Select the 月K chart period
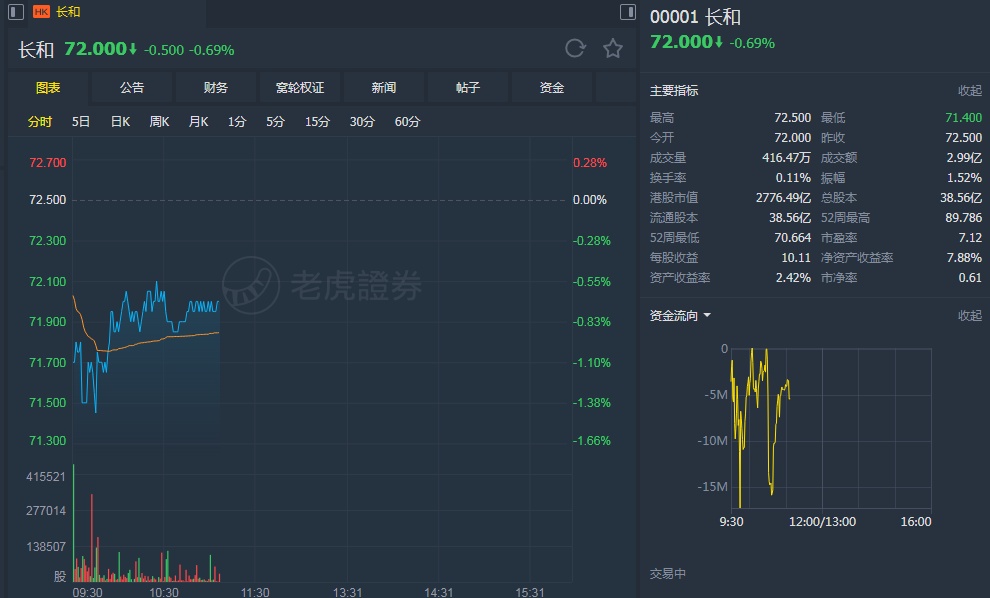The width and height of the screenshot is (990, 598). (198, 121)
